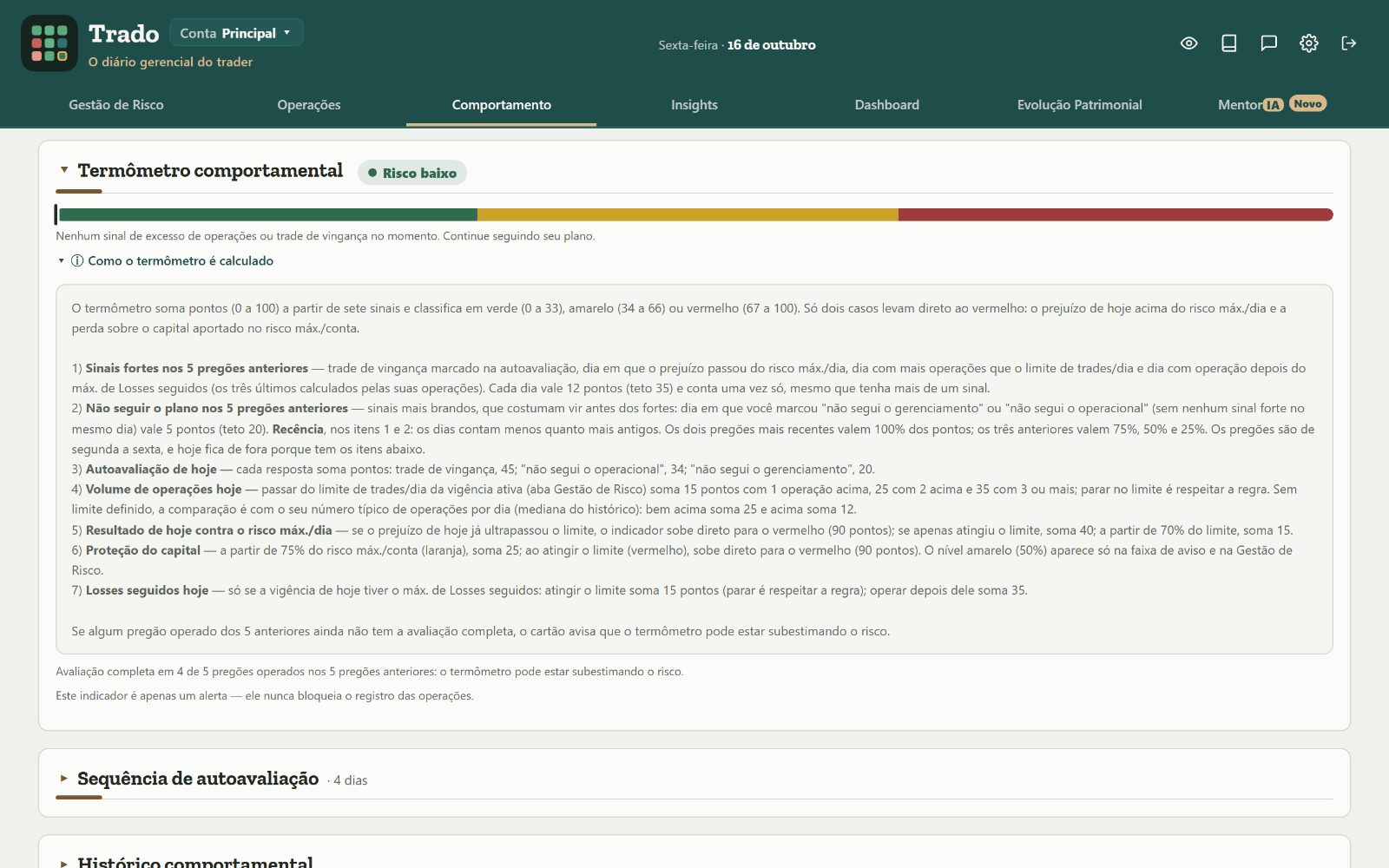Click the 'Risco baixo' status badge
Image resolution: width=1389 pixels, height=868 pixels.
[412, 173]
